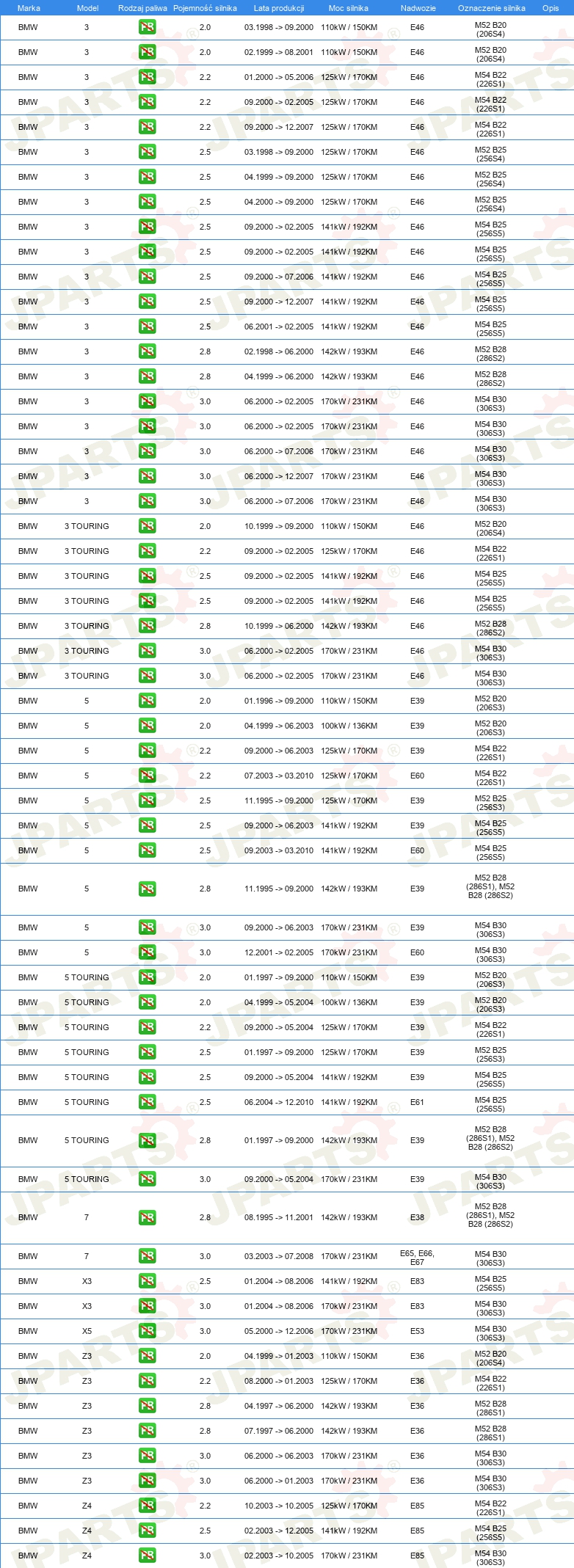The width and height of the screenshot is (574, 1568).
Task: Click fuel icon in BMW 7 2.8 E38 row
Action: 147,1217
